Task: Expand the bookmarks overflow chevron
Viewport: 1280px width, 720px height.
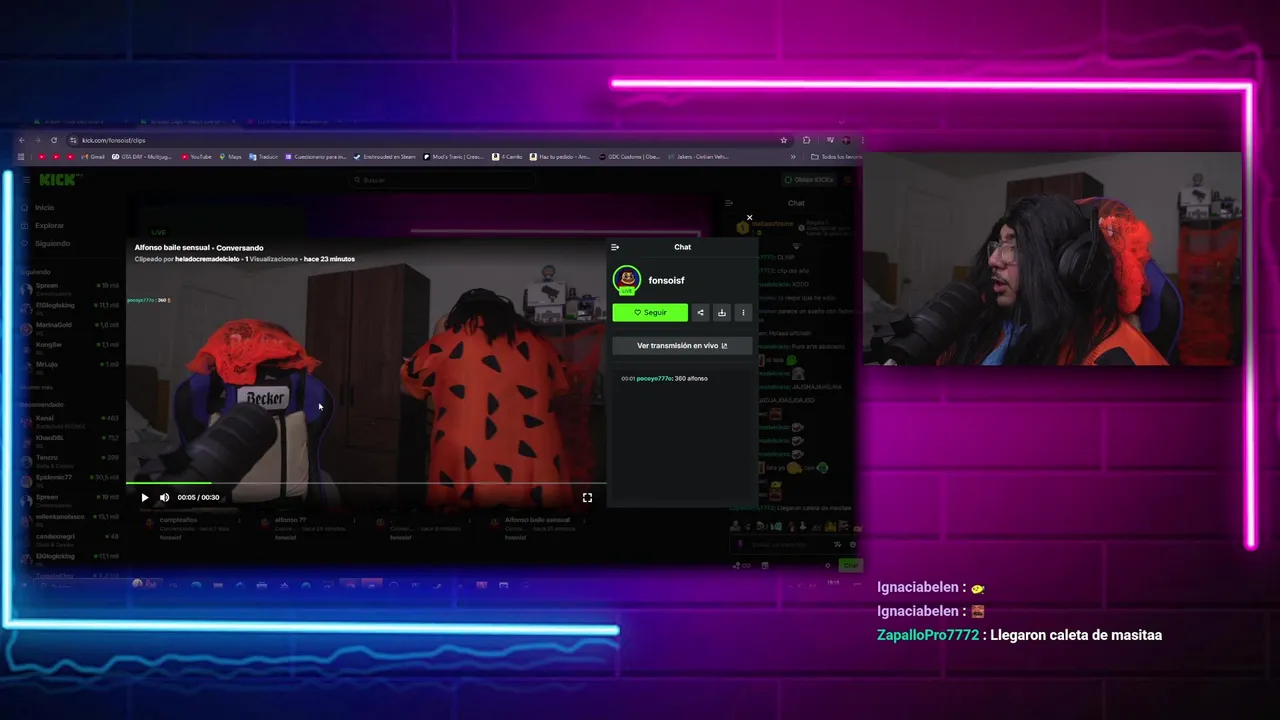Action: click(793, 157)
